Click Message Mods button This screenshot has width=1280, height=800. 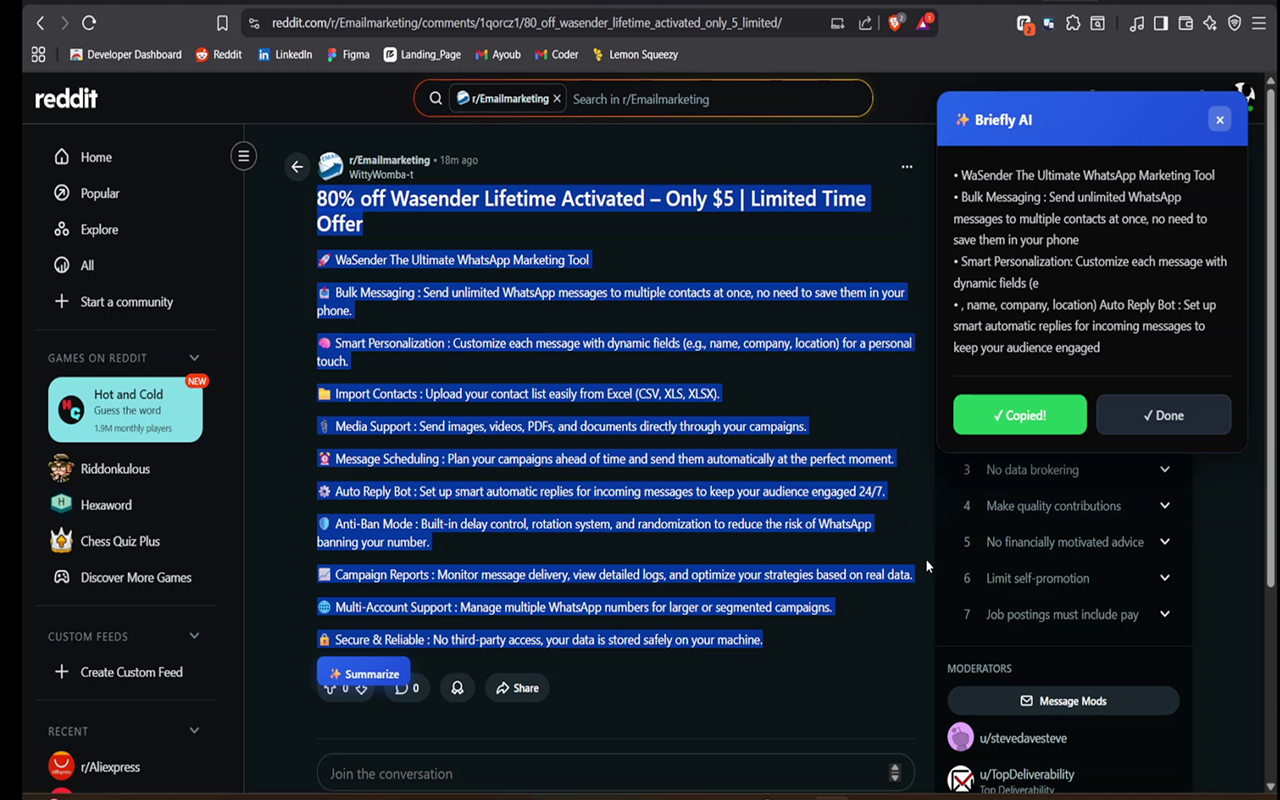click(1063, 701)
